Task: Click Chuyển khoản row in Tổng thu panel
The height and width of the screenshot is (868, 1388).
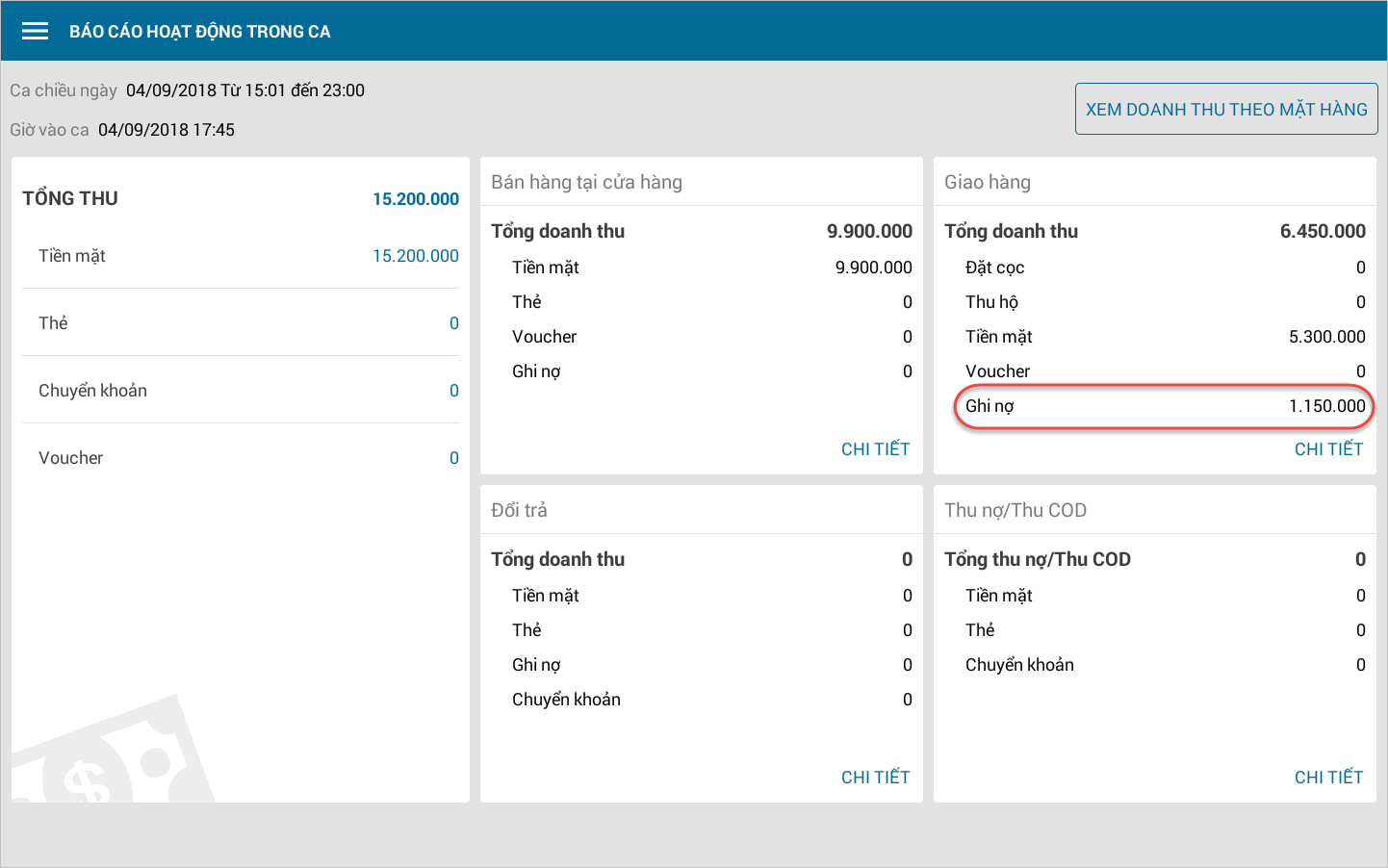Action: click(x=241, y=391)
